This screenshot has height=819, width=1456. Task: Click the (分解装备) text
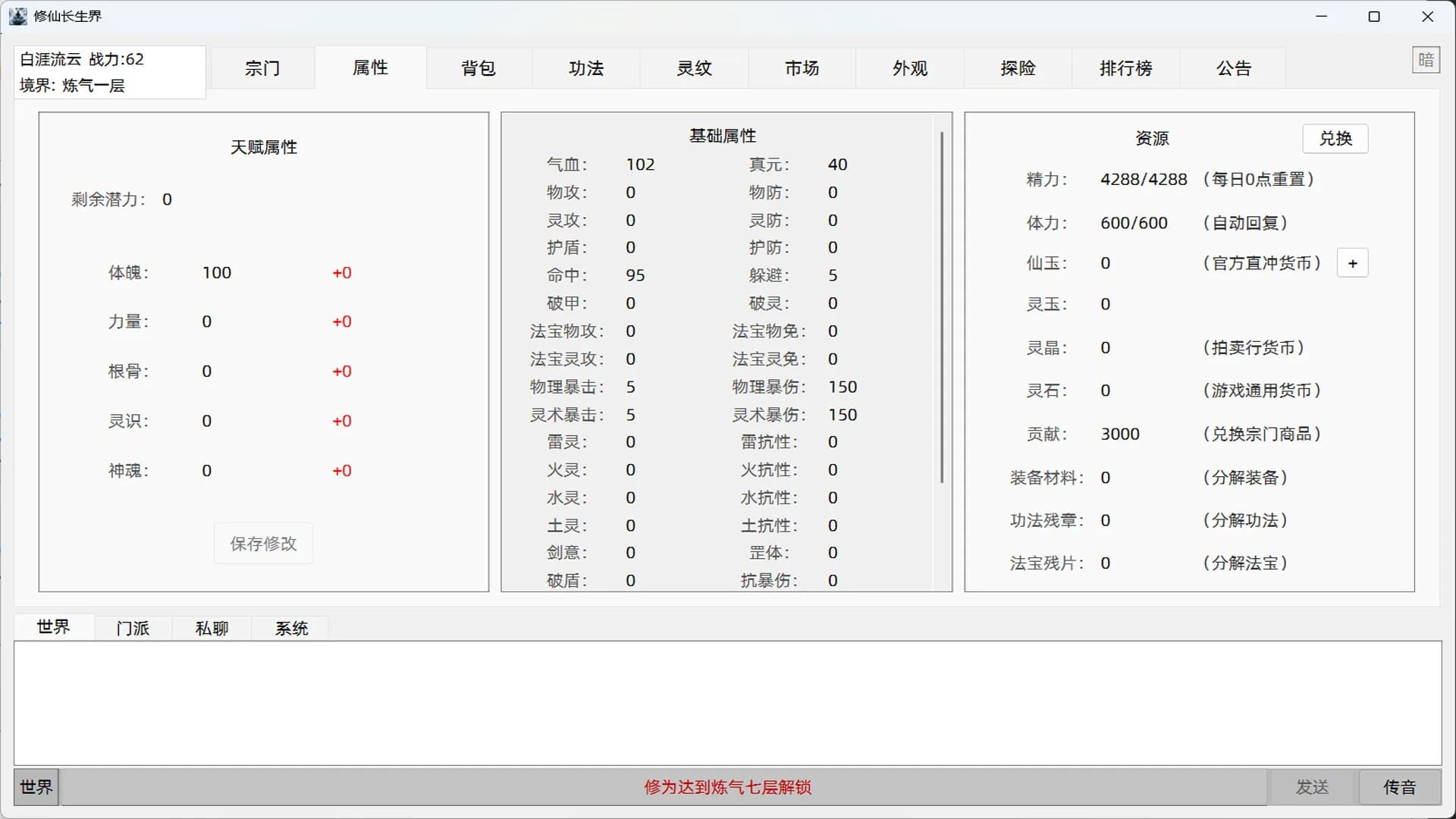pos(1245,478)
